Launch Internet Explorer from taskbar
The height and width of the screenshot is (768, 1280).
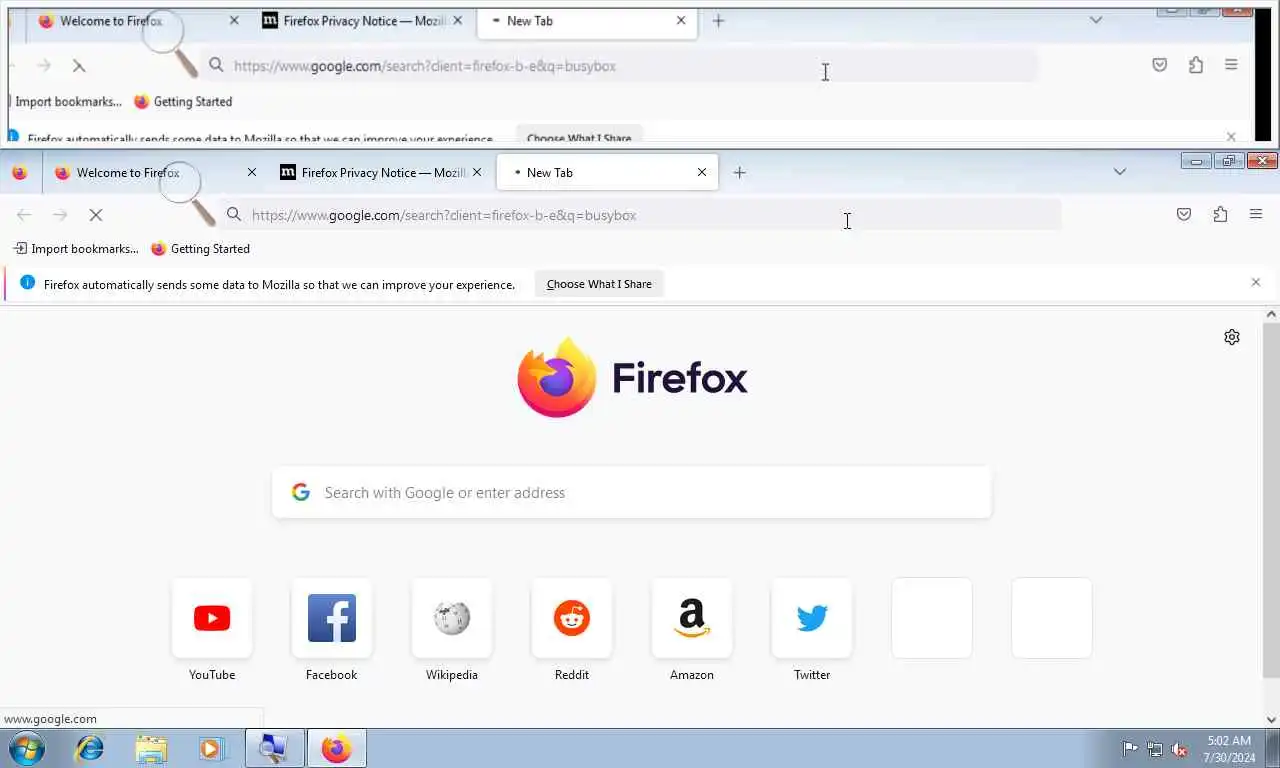point(90,748)
